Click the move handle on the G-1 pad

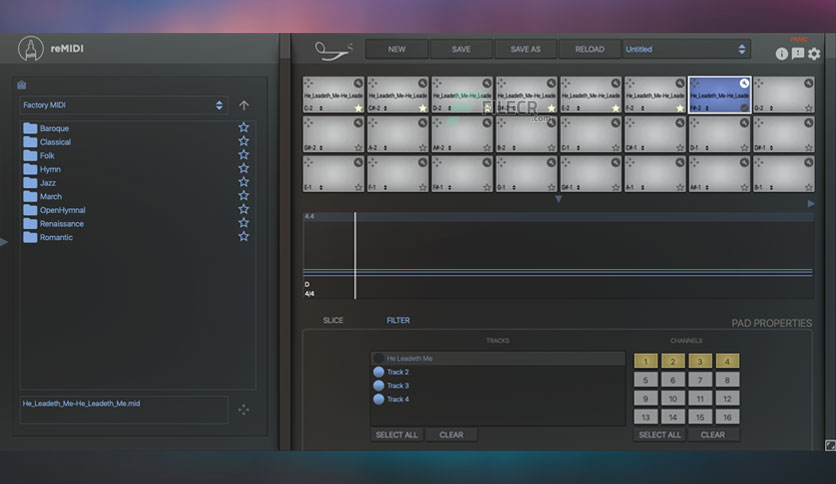pos(502,162)
